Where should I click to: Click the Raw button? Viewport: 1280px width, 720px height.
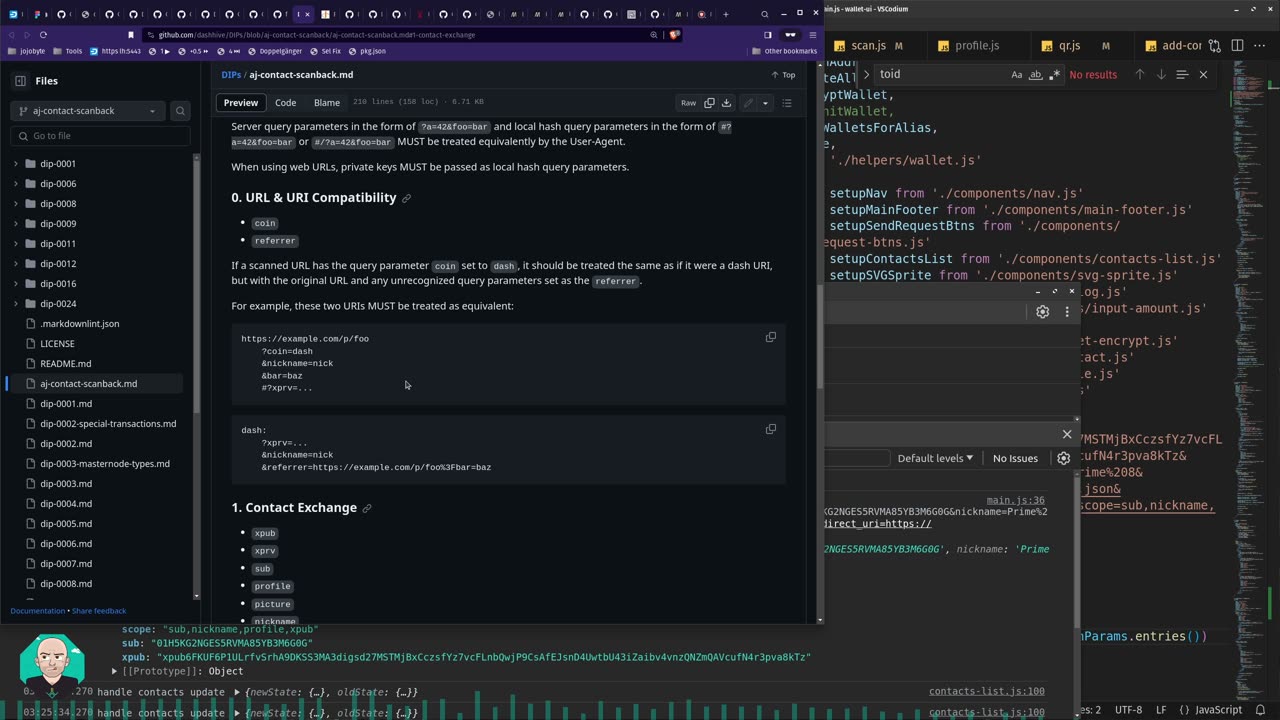click(688, 103)
